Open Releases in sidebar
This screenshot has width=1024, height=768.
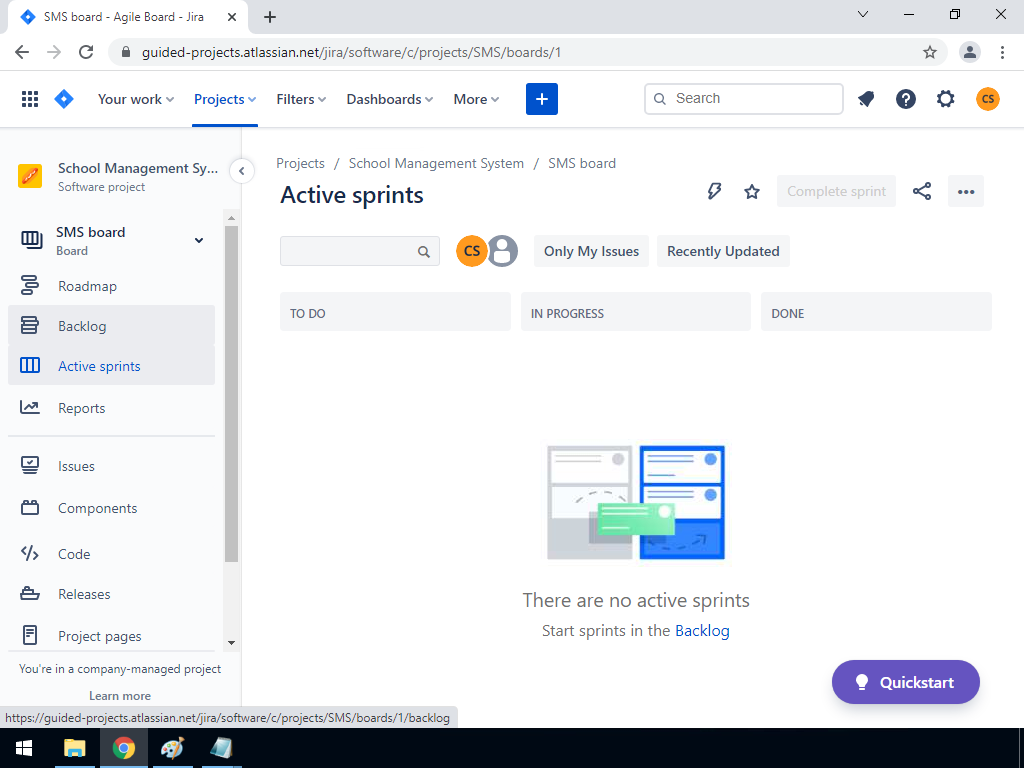[112, 594]
